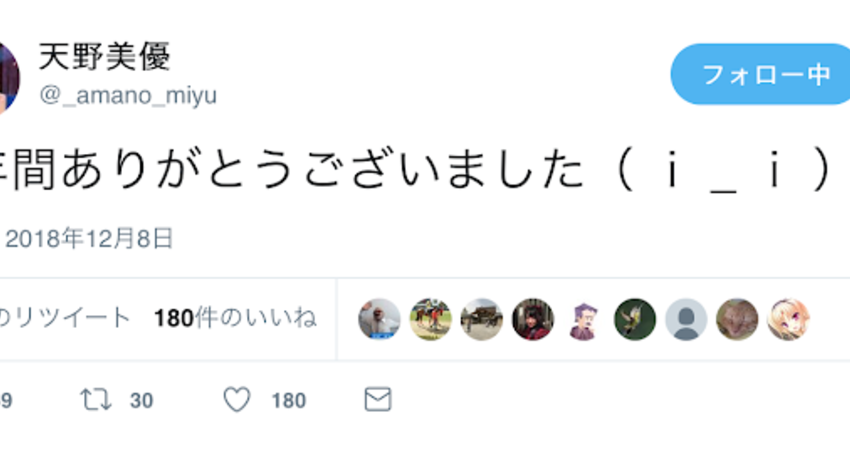View the リツイート retweets list
The height and width of the screenshot is (450, 850).
66,318
